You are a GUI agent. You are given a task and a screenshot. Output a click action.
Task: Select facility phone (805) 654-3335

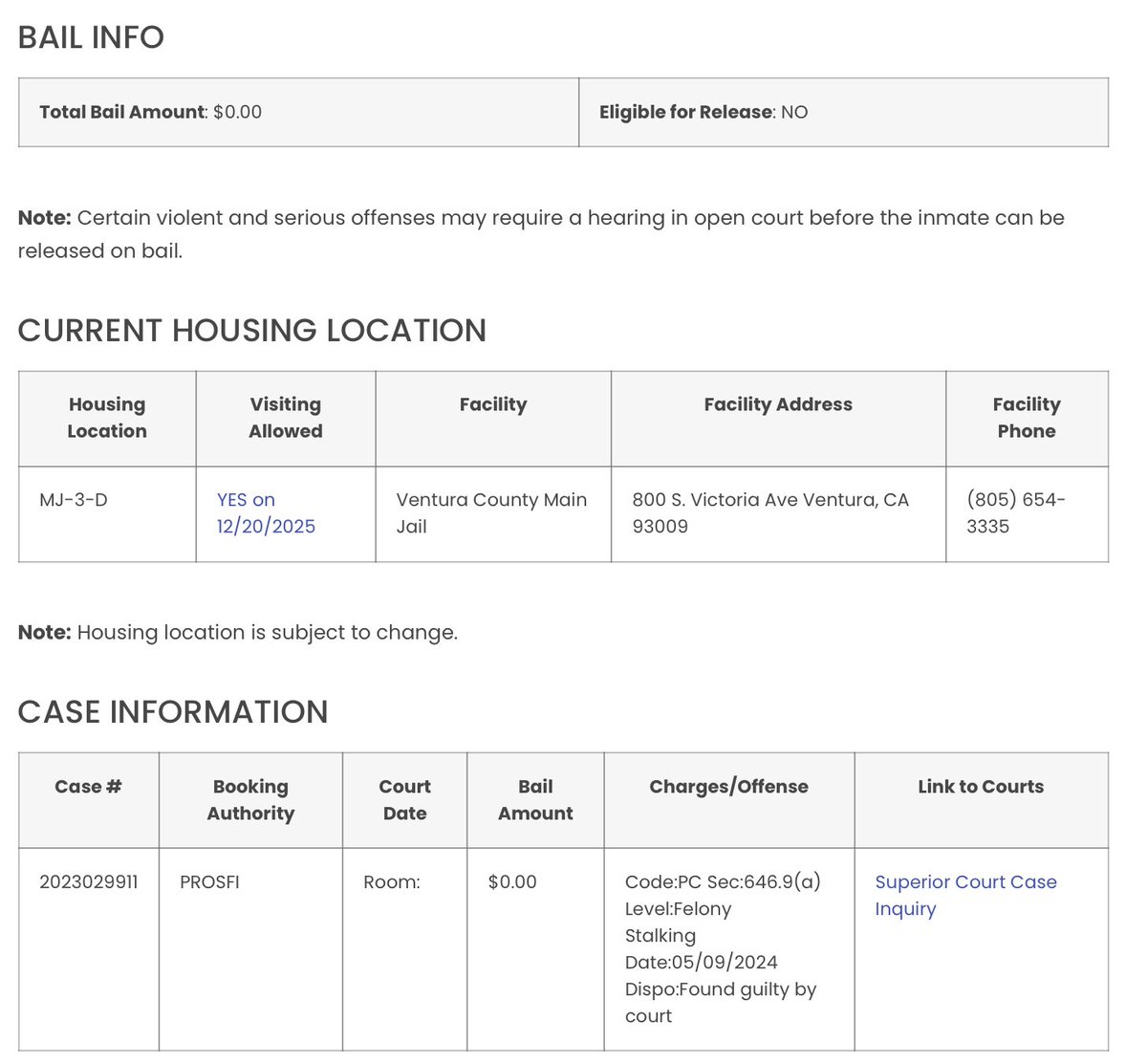click(1016, 513)
